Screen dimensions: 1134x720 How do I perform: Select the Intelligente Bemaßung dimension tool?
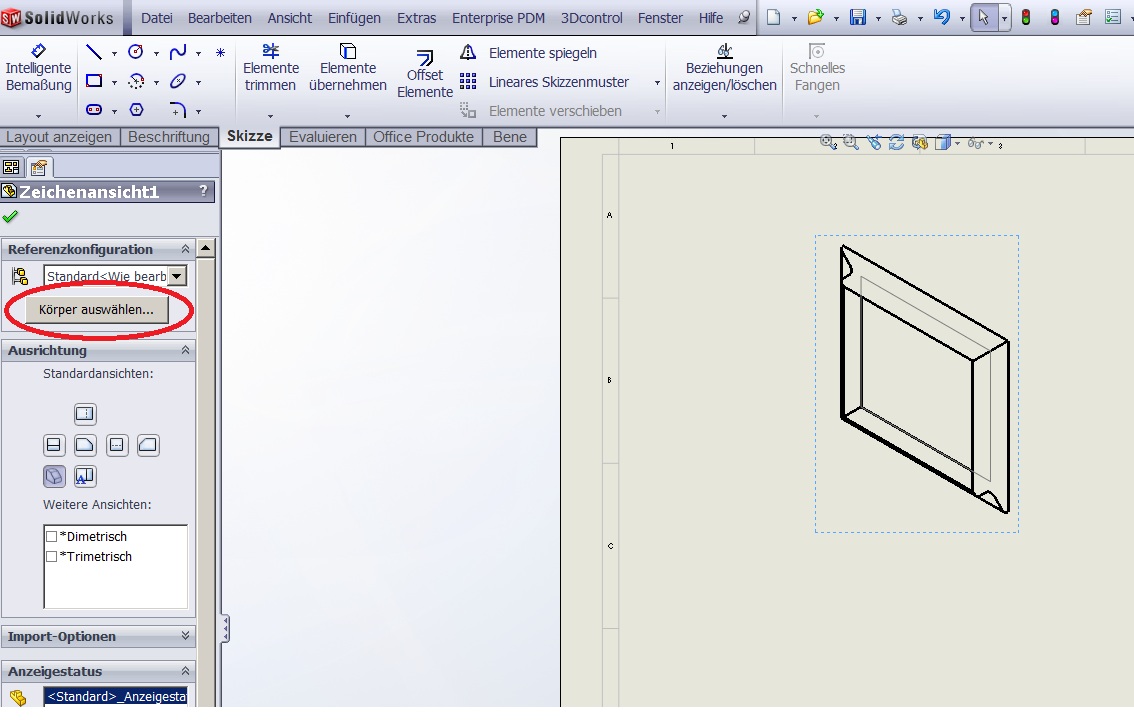[x=38, y=69]
